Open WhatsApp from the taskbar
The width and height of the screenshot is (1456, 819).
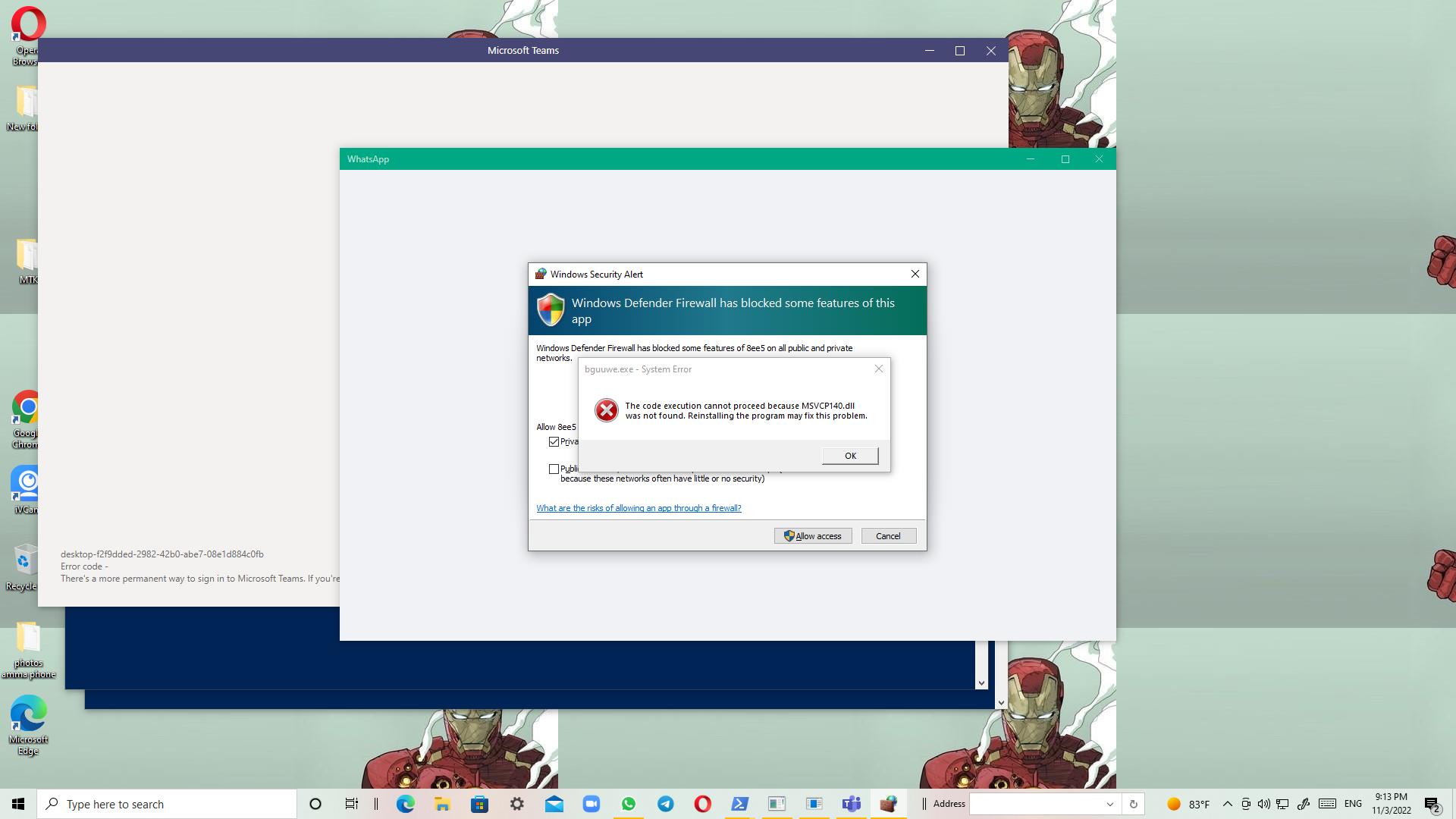pyautogui.click(x=628, y=804)
